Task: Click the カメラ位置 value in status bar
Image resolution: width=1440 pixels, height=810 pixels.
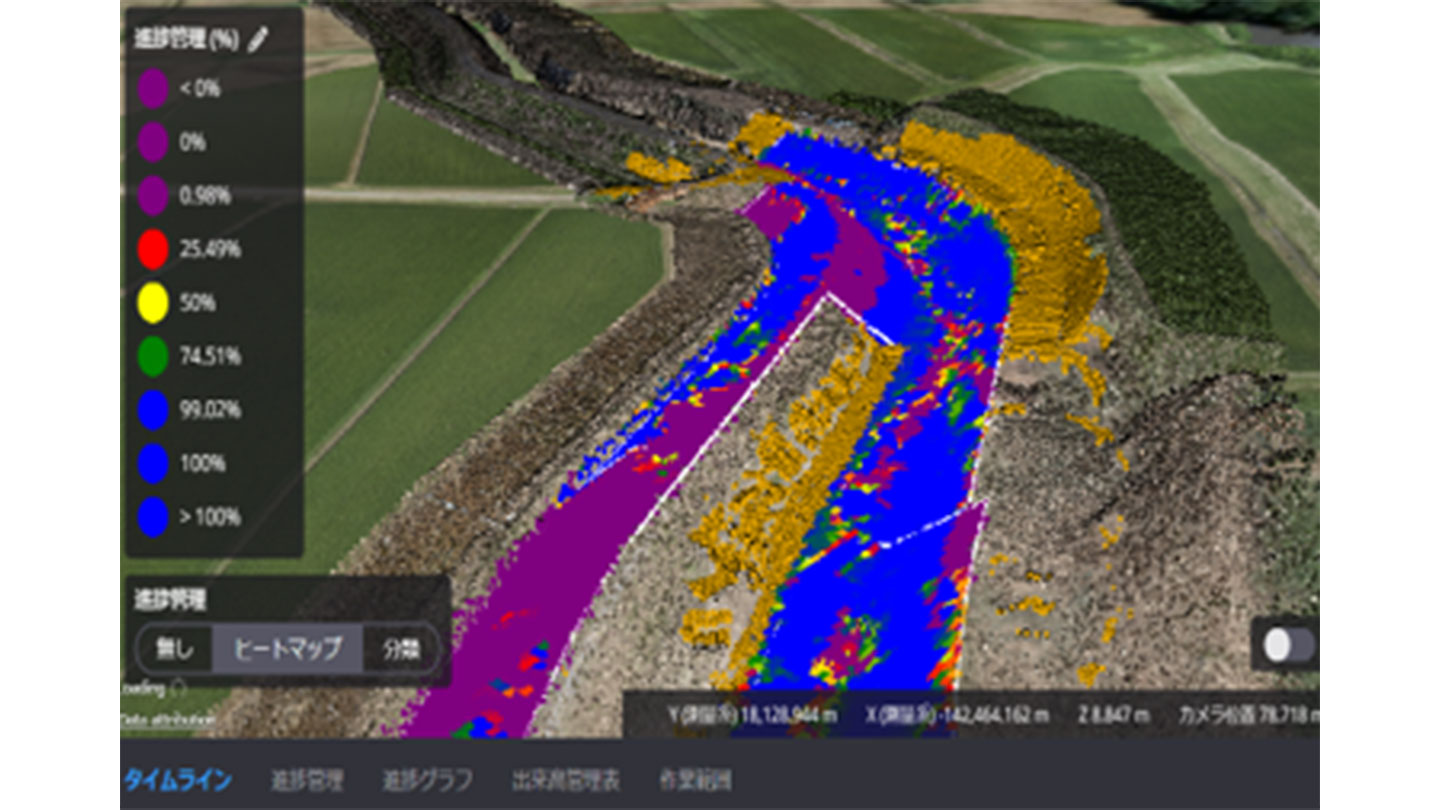Action: pyautogui.click(x=1248, y=715)
